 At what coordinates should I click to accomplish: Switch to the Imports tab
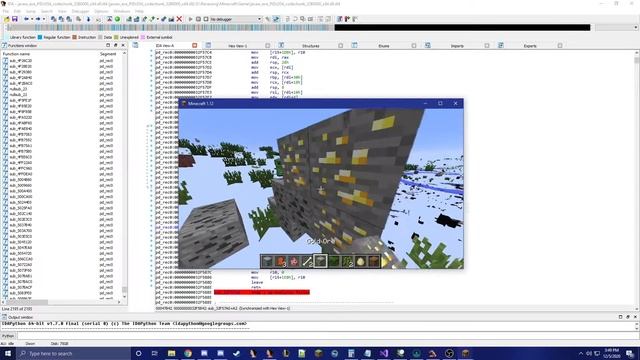pyautogui.click(x=457, y=46)
